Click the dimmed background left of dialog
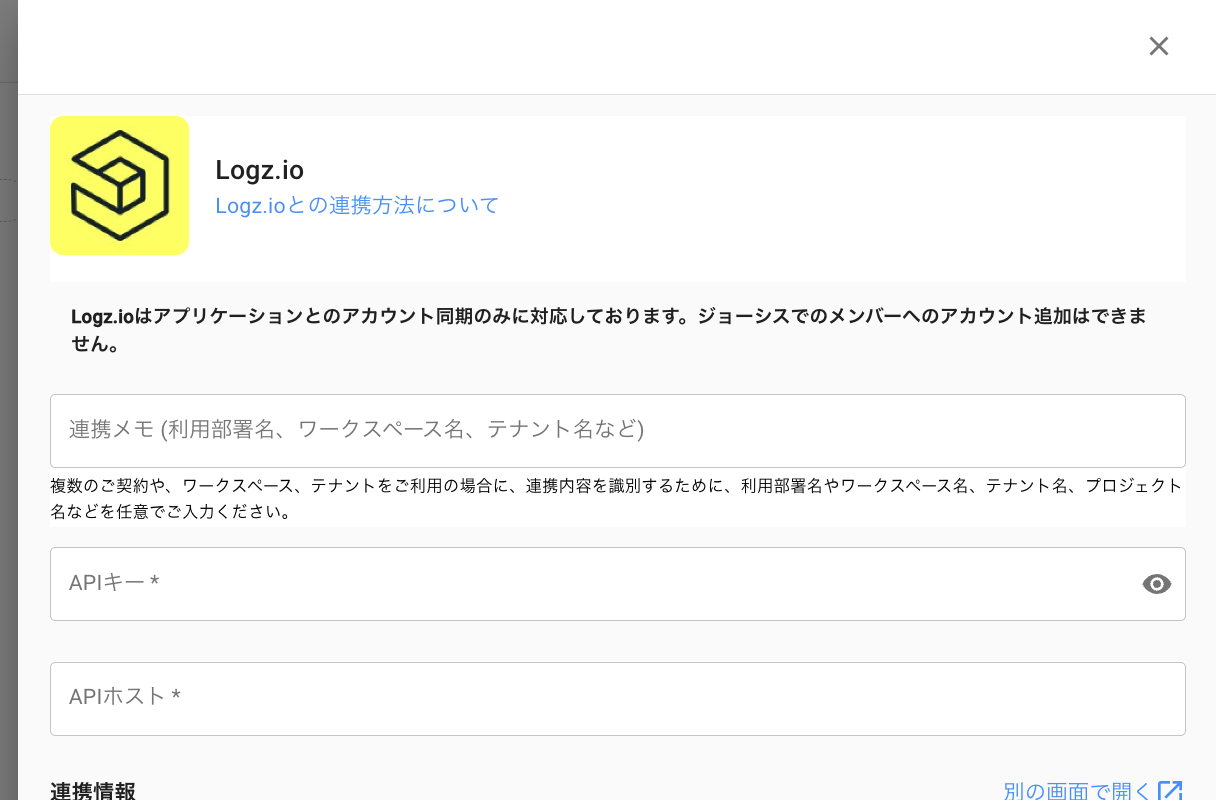 click(8, 400)
